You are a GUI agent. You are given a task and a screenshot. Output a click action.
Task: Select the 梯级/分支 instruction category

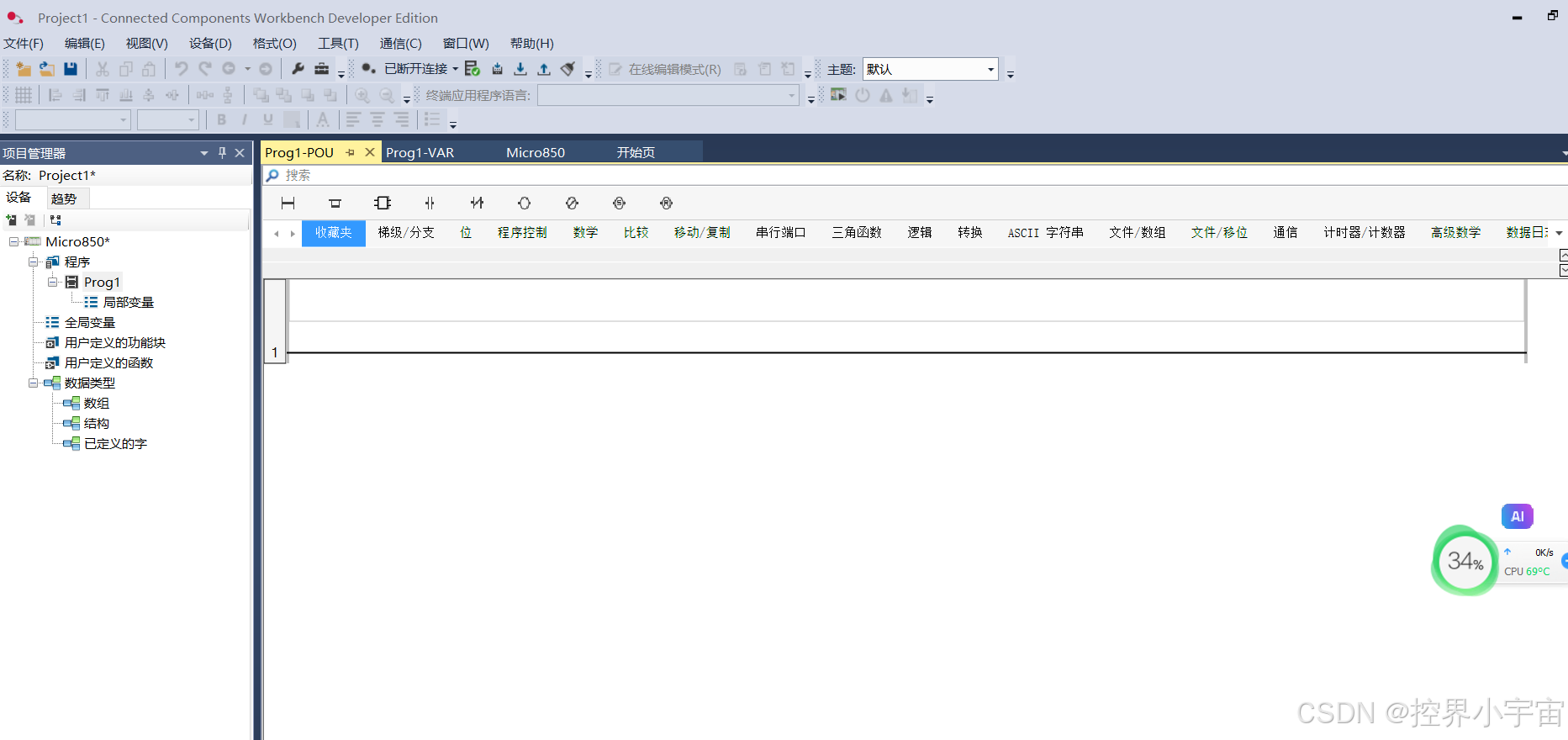(x=405, y=233)
